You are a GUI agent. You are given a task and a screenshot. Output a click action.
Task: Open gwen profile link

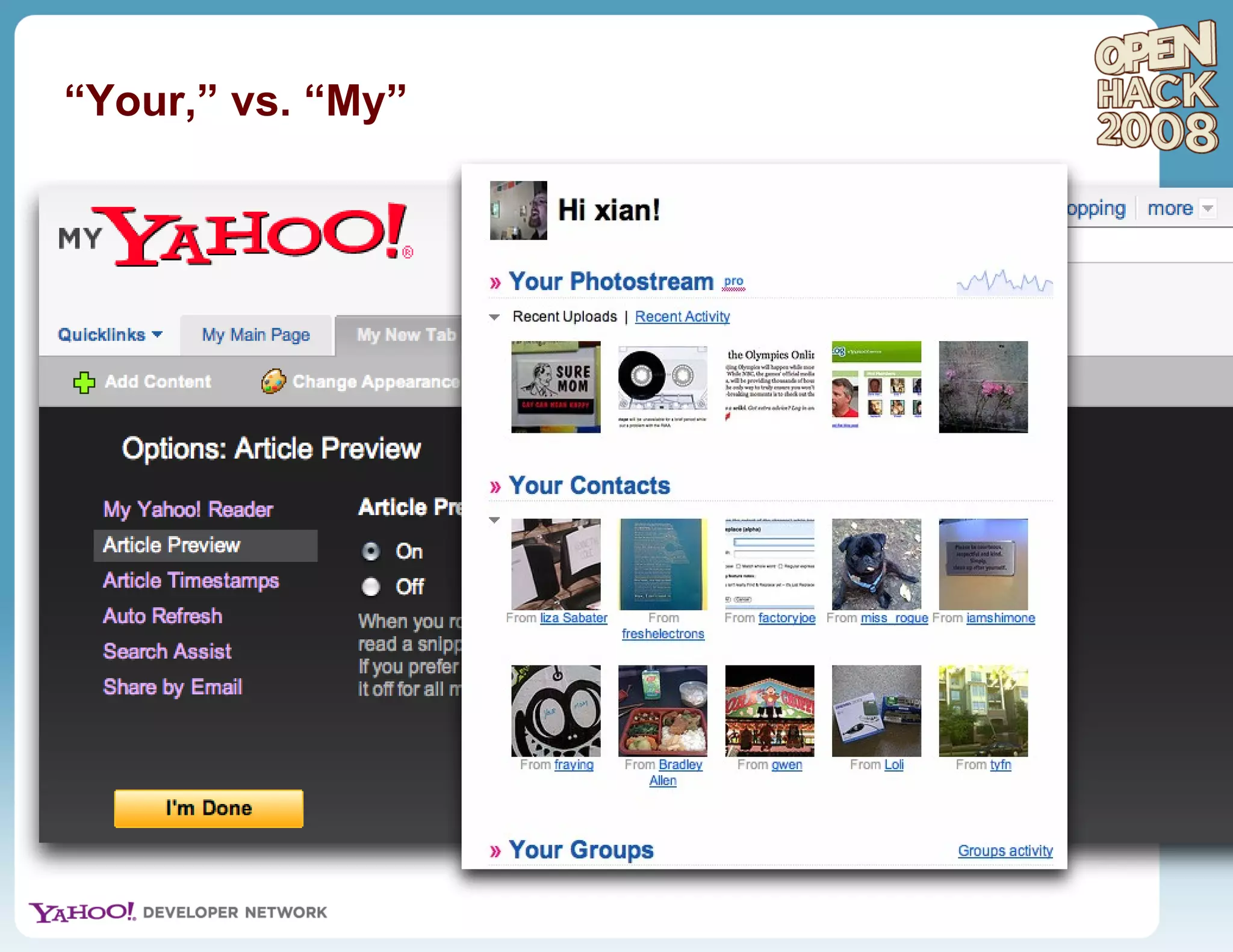787,765
